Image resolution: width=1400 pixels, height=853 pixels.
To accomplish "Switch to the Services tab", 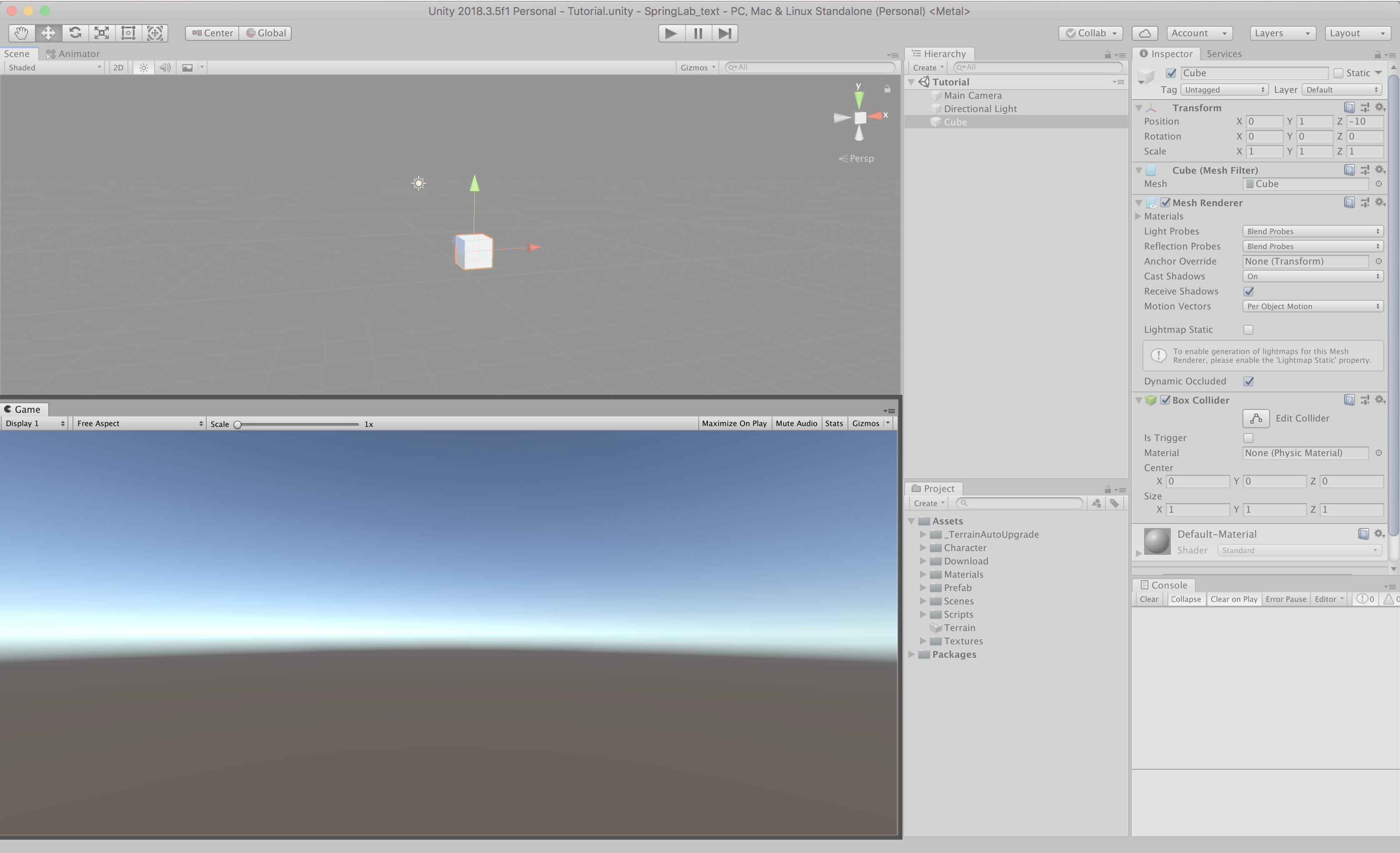I will pos(1224,54).
